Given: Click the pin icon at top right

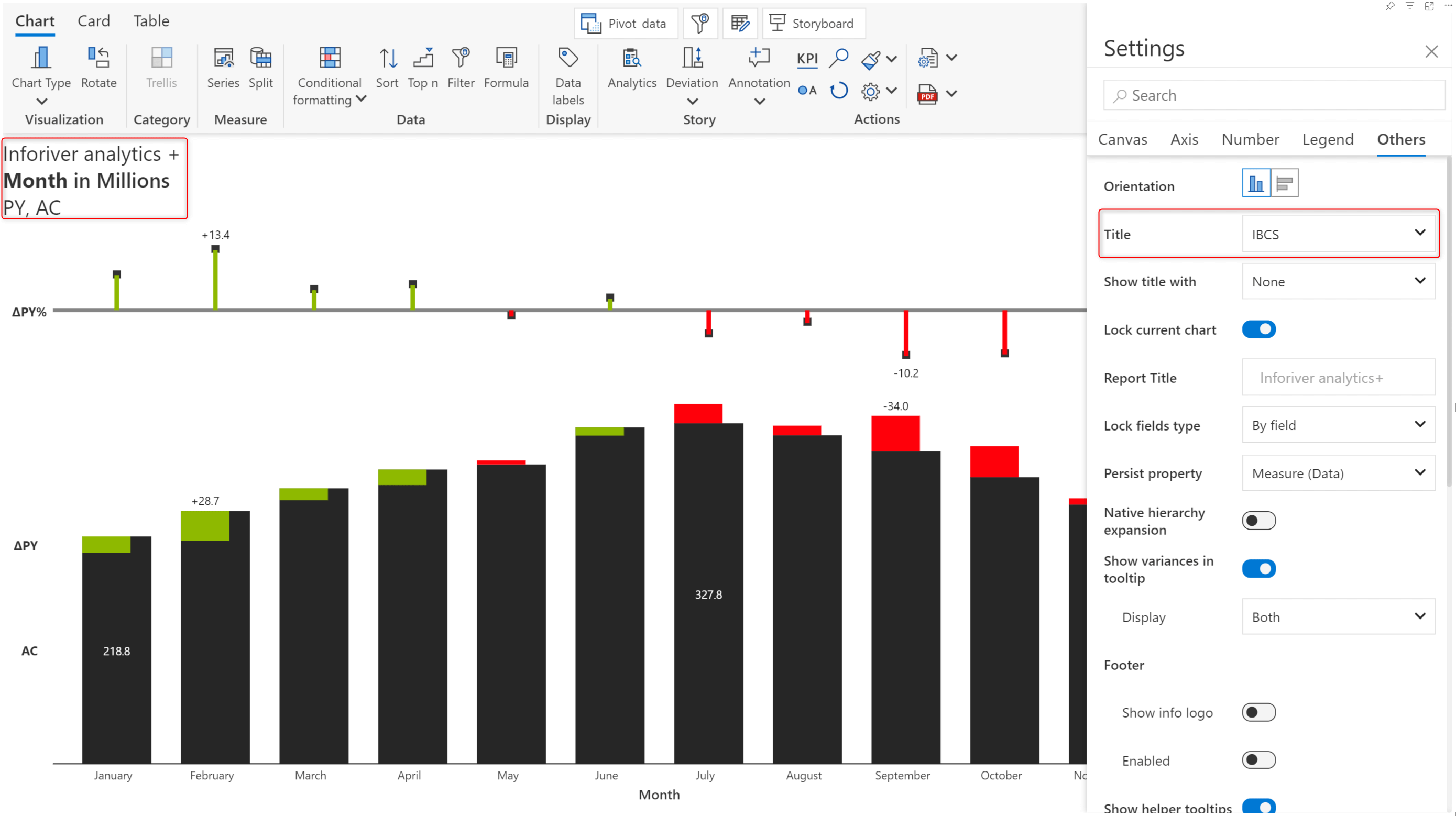Looking at the screenshot, I should pos(1390,6).
